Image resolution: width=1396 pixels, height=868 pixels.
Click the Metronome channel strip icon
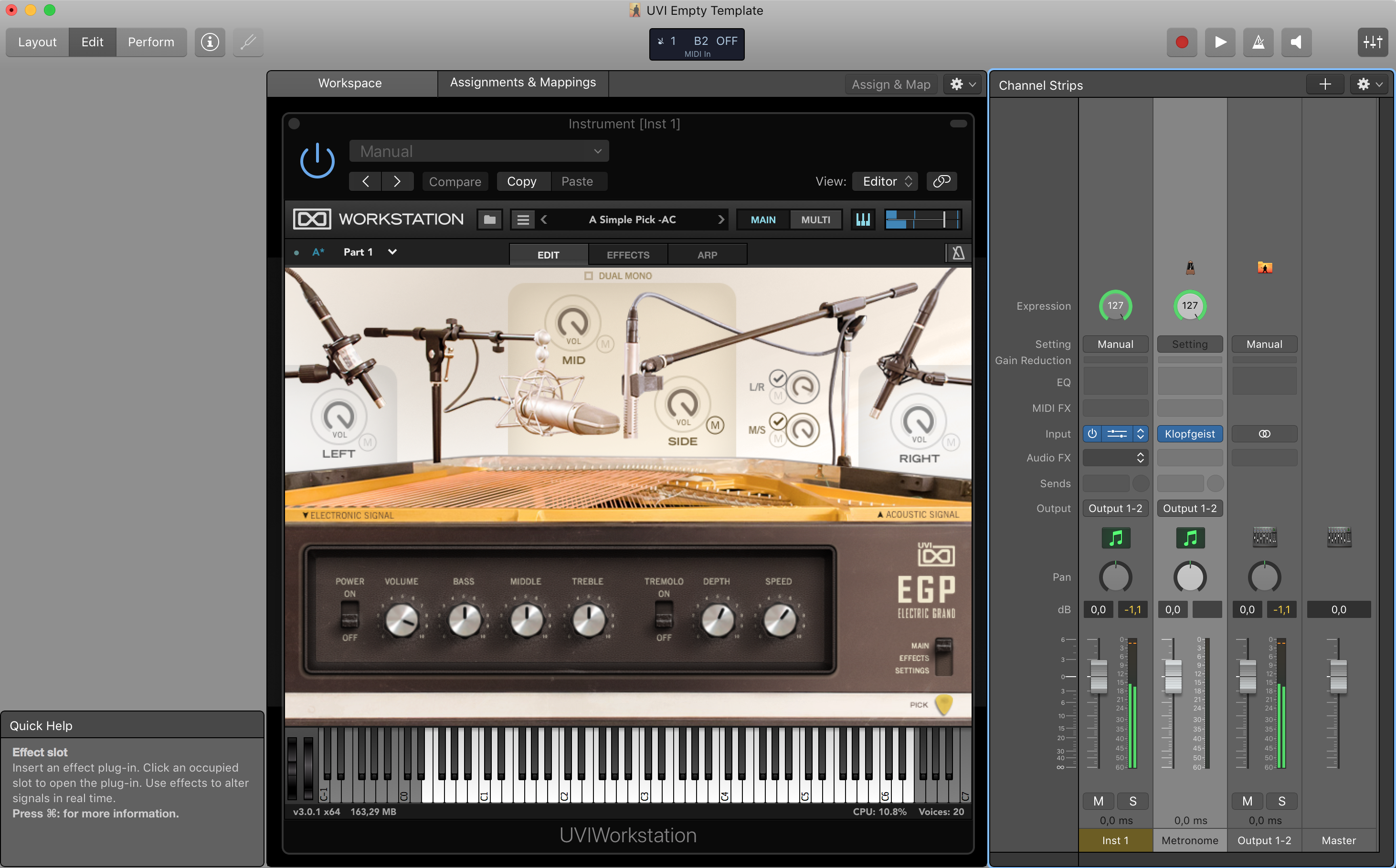click(1190, 268)
